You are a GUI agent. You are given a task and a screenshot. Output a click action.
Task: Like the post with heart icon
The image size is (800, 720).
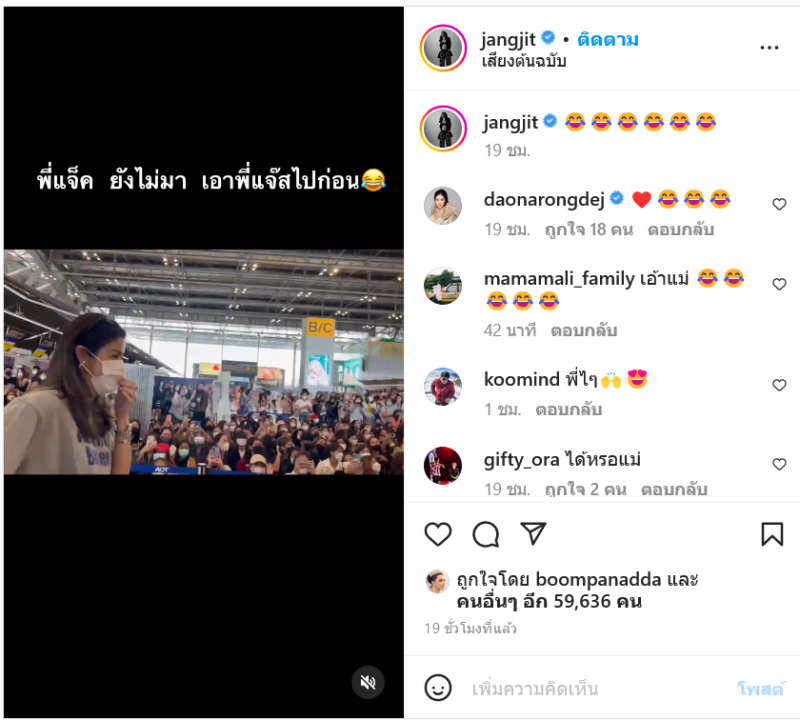(x=438, y=534)
